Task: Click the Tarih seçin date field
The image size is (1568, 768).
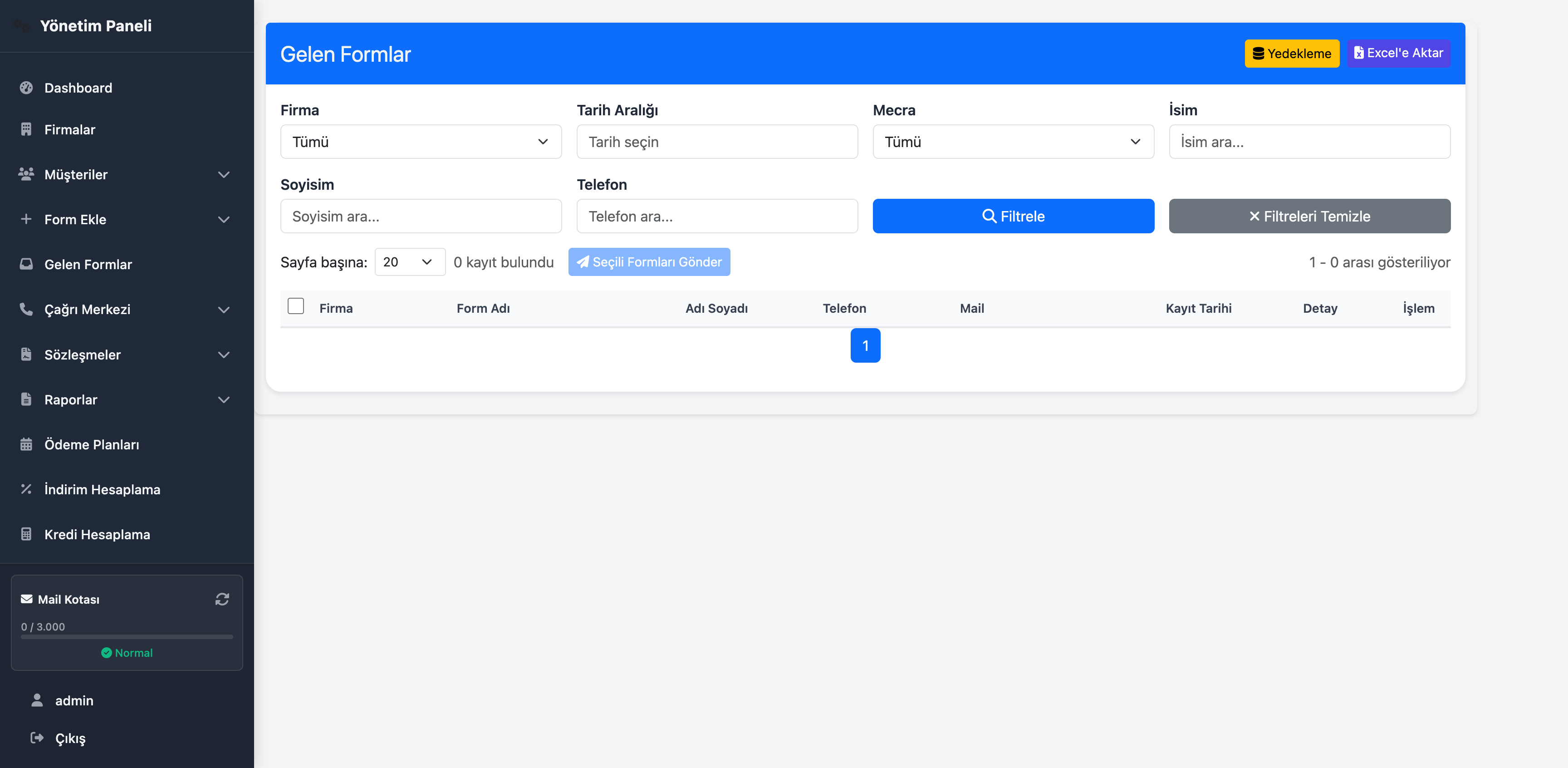Action: point(716,142)
